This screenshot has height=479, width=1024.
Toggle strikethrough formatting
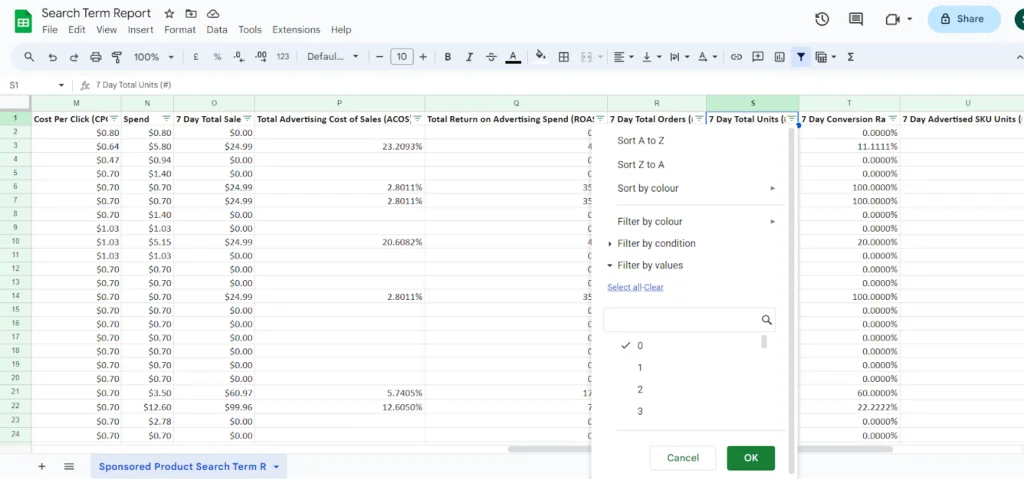tap(491, 57)
